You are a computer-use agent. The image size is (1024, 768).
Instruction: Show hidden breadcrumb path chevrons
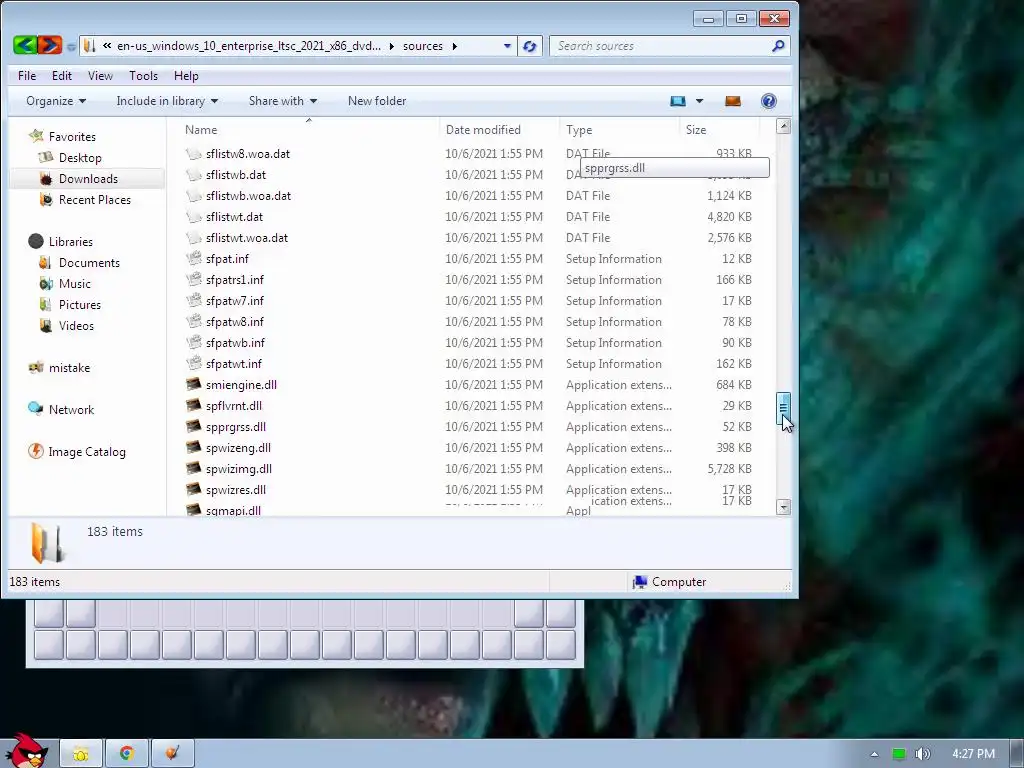[x=106, y=46]
